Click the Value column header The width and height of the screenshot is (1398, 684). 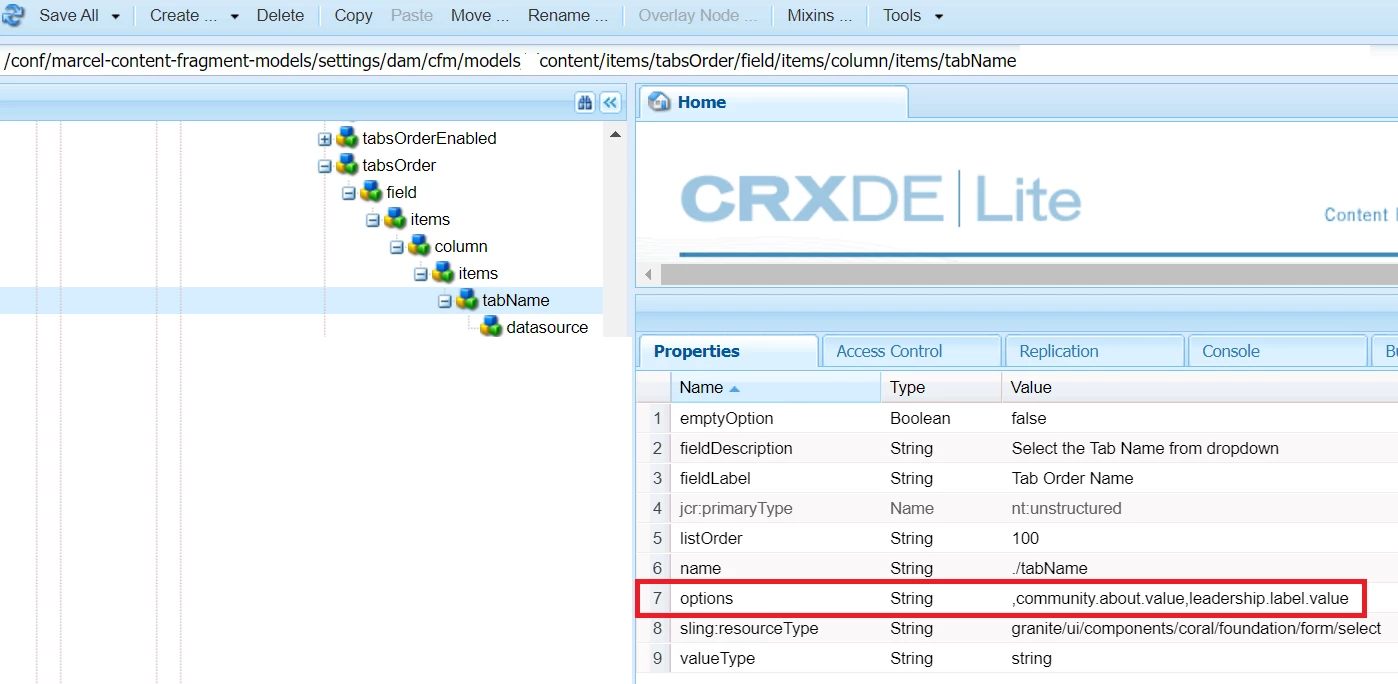[1200, 387]
